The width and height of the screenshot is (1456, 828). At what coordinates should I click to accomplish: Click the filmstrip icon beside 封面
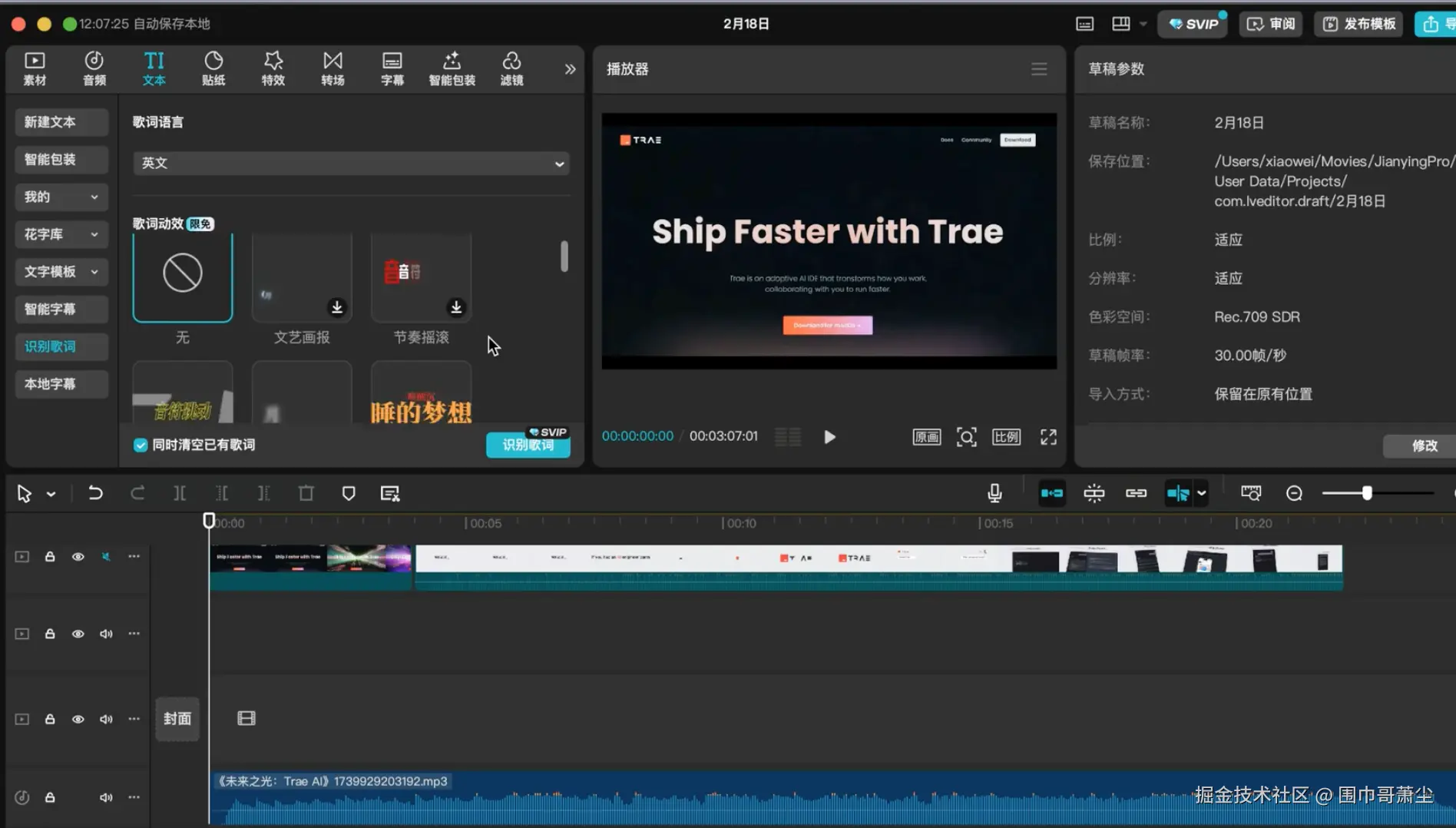[247, 719]
